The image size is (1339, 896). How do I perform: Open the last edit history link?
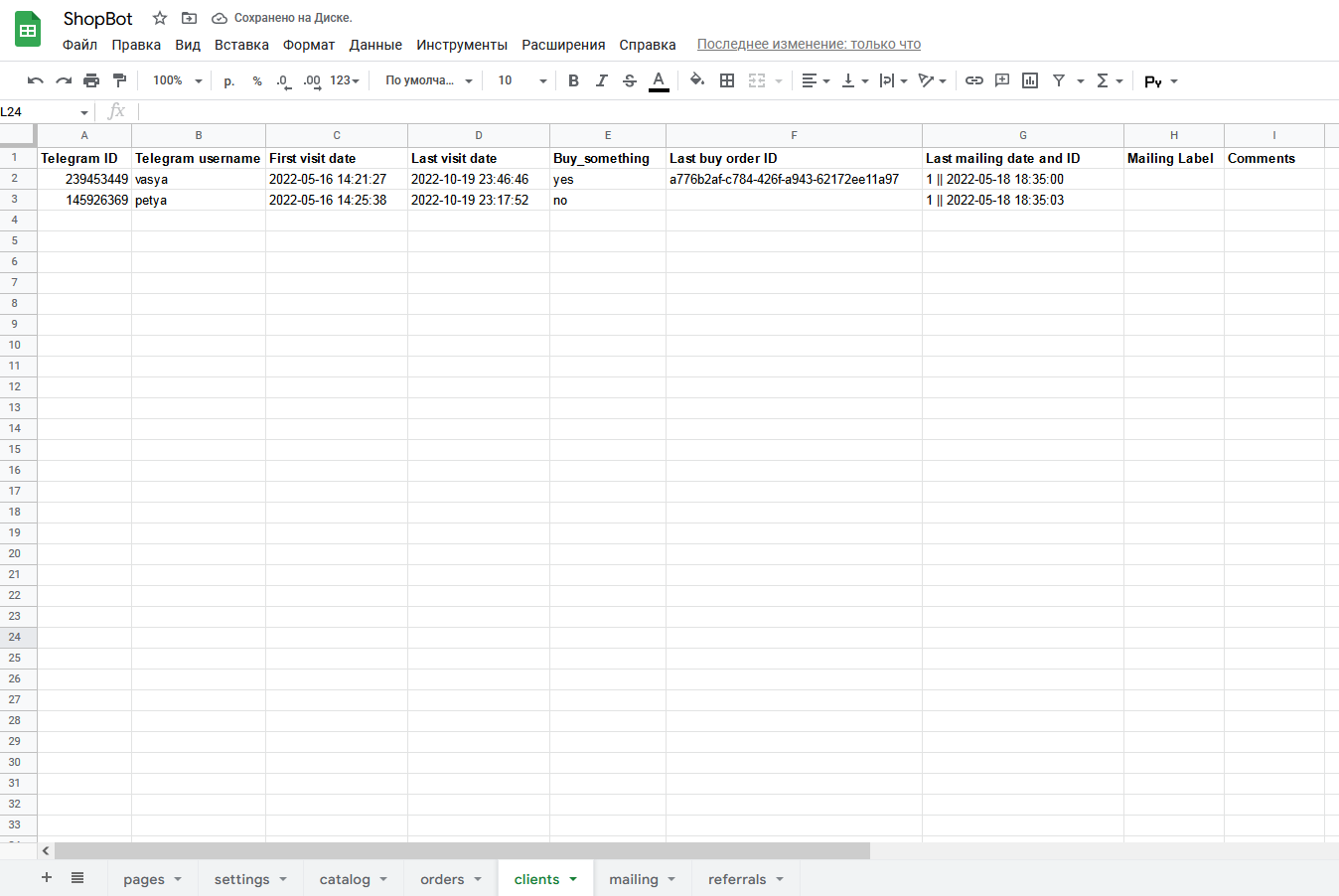tap(809, 44)
